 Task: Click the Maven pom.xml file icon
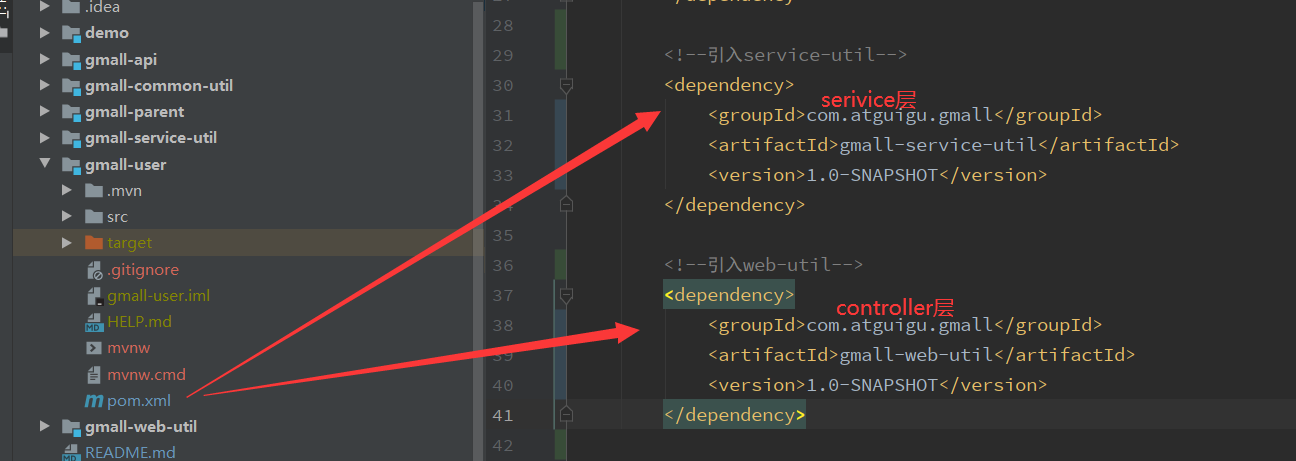[94, 401]
